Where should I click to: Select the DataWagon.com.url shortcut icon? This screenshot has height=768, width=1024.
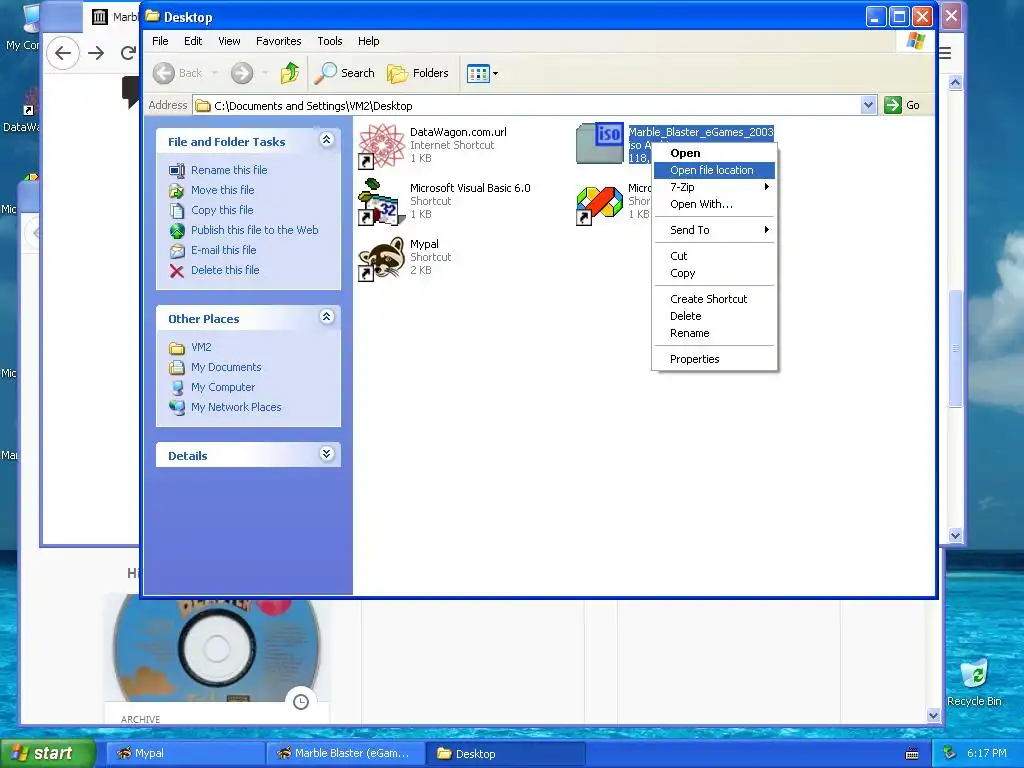381,146
